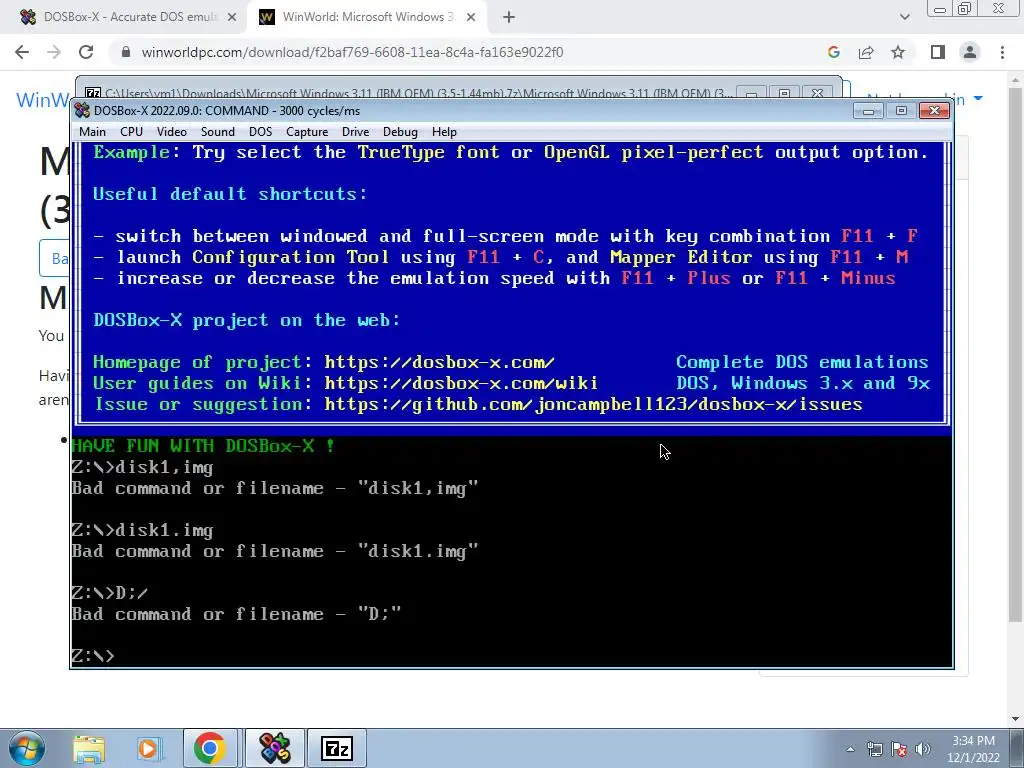This screenshot has height=768, width=1024.
Task: Switch to Chrome in the taskbar
Action: tap(210, 748)
